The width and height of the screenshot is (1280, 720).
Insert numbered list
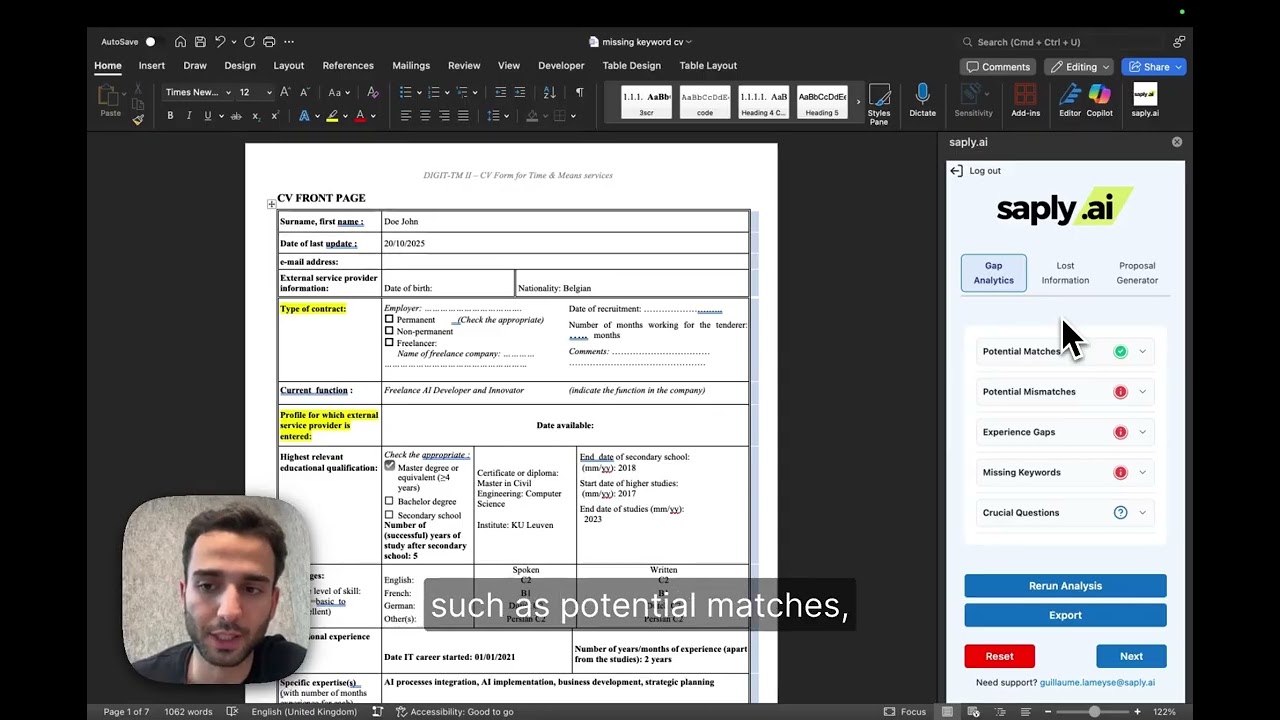(436, 92)
